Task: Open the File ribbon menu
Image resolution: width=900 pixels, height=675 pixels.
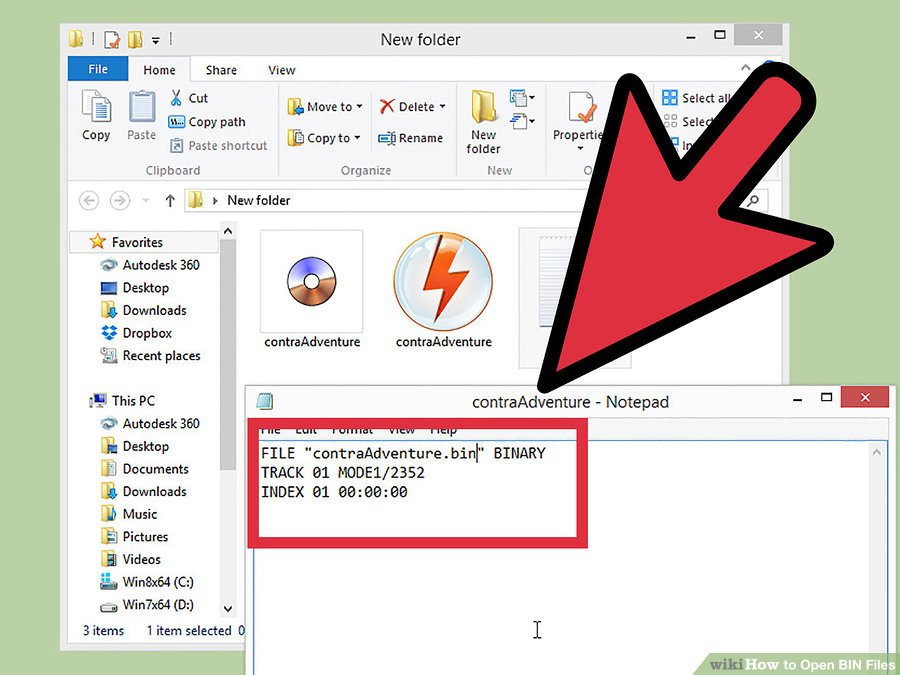Action: click(98, 69)
